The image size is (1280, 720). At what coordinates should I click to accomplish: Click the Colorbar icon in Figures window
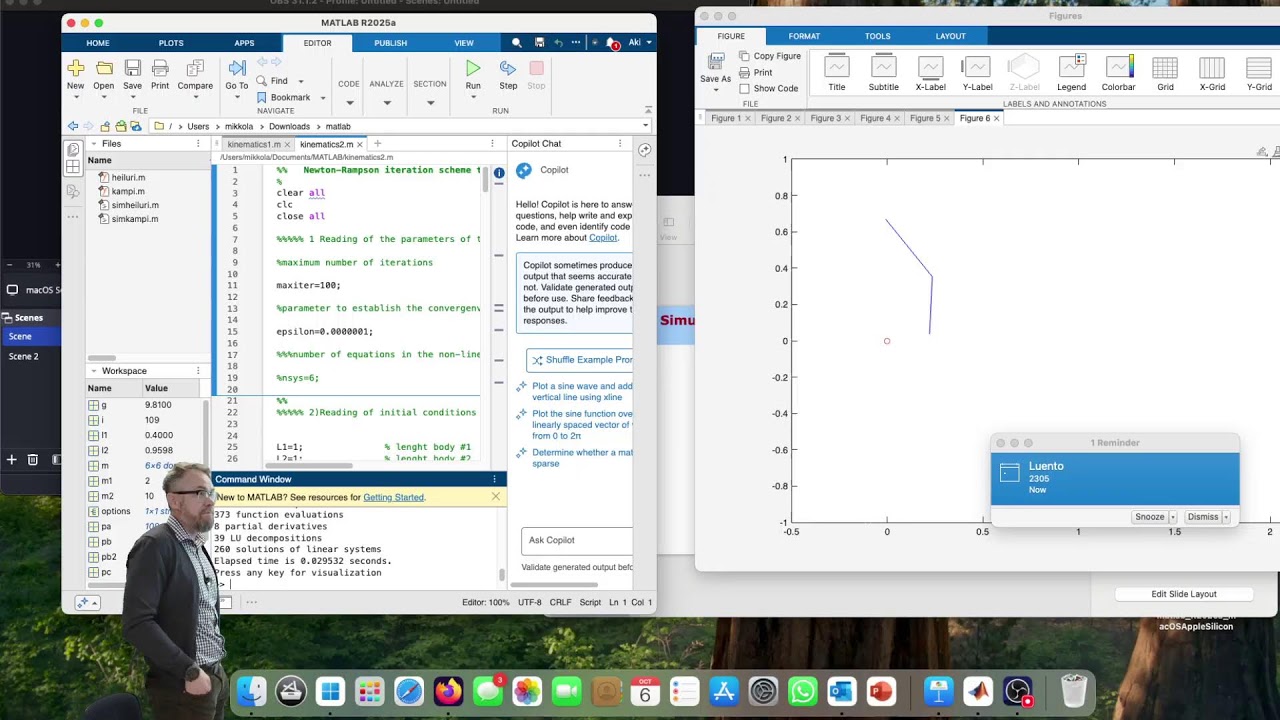tap(1118, 67)
